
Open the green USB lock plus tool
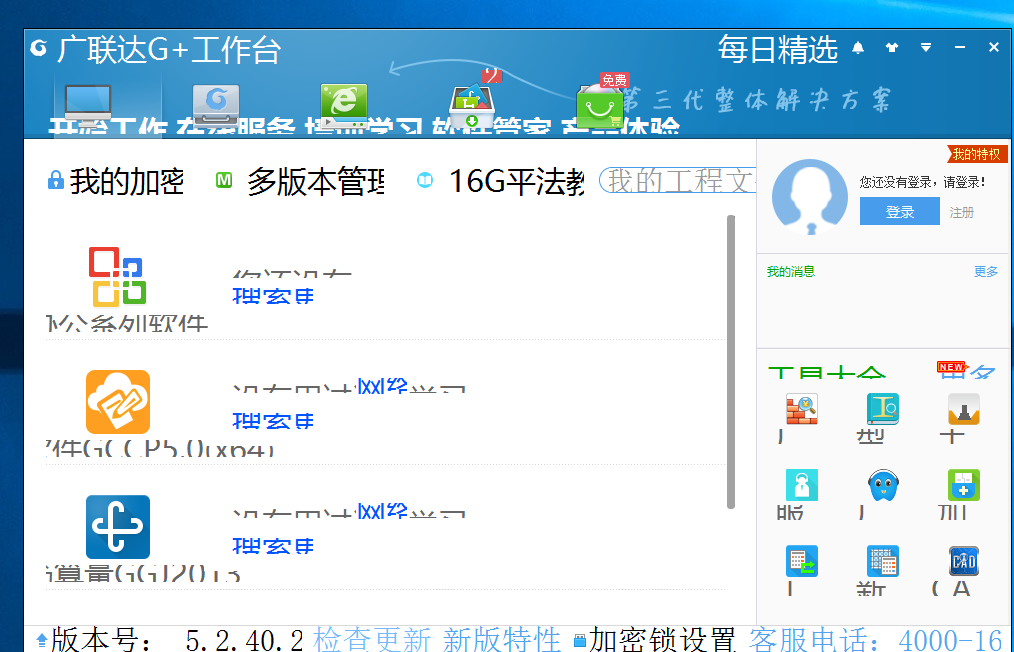pyautogui.click(x=964, y=485)
